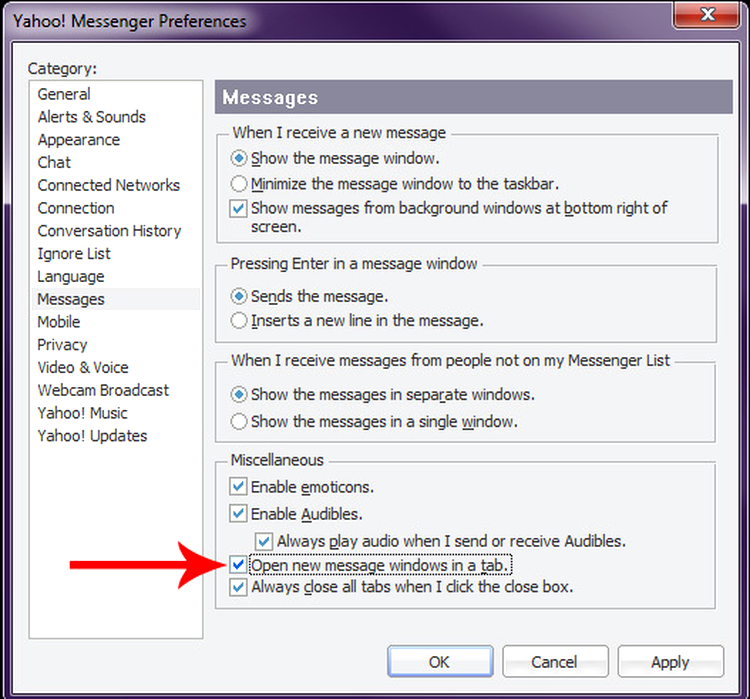Viewport: 750px width, 699px height.
Task: Click the Apply button
Action: pos(671,662)
